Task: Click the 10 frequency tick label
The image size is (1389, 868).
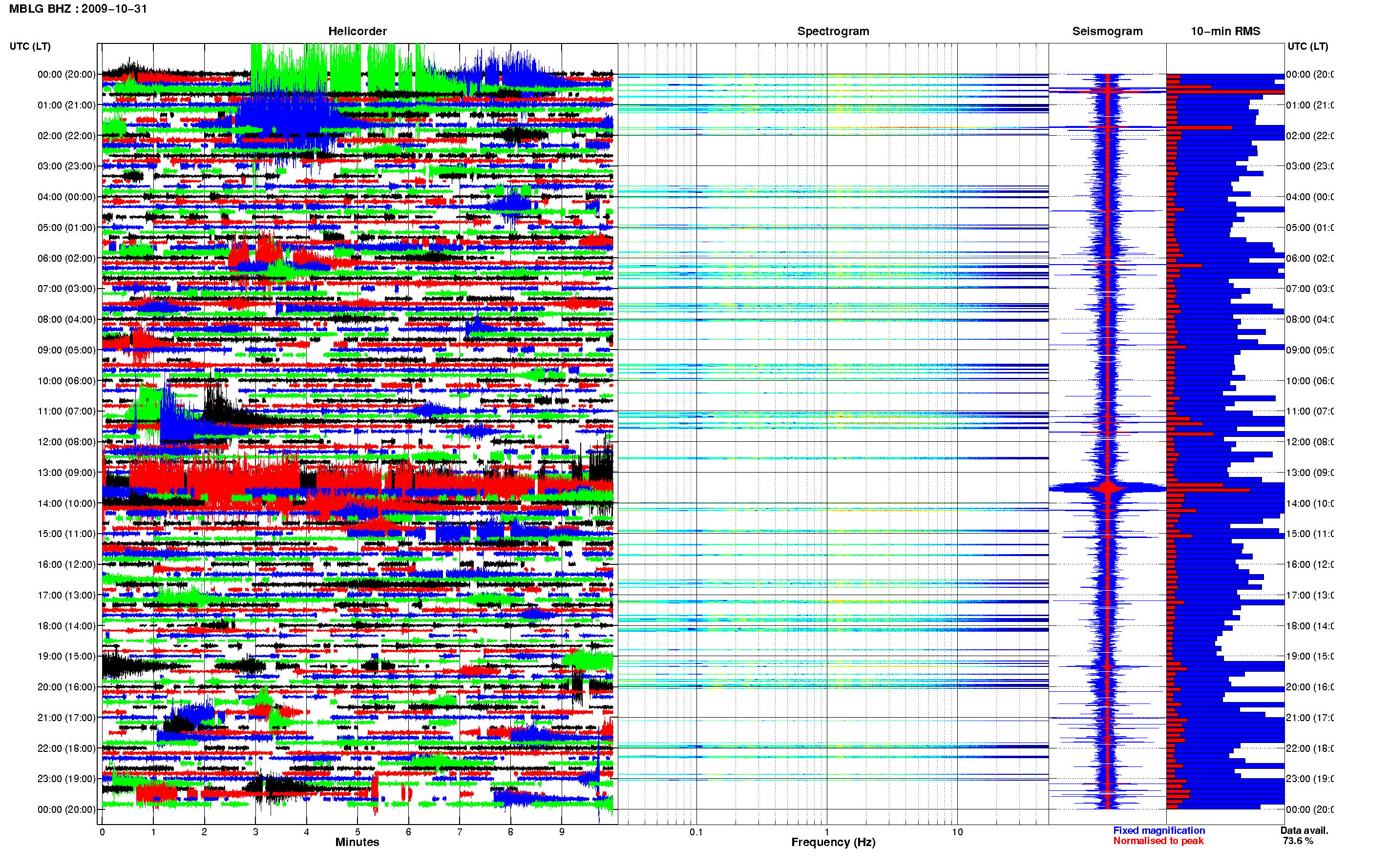Action: click(957, 832)
